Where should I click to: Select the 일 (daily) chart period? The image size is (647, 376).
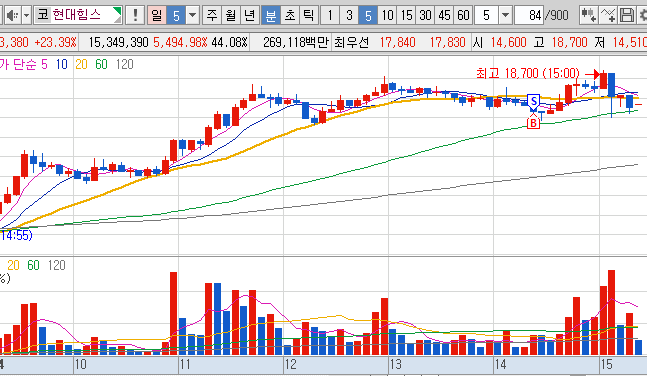[x=157, y=16]
